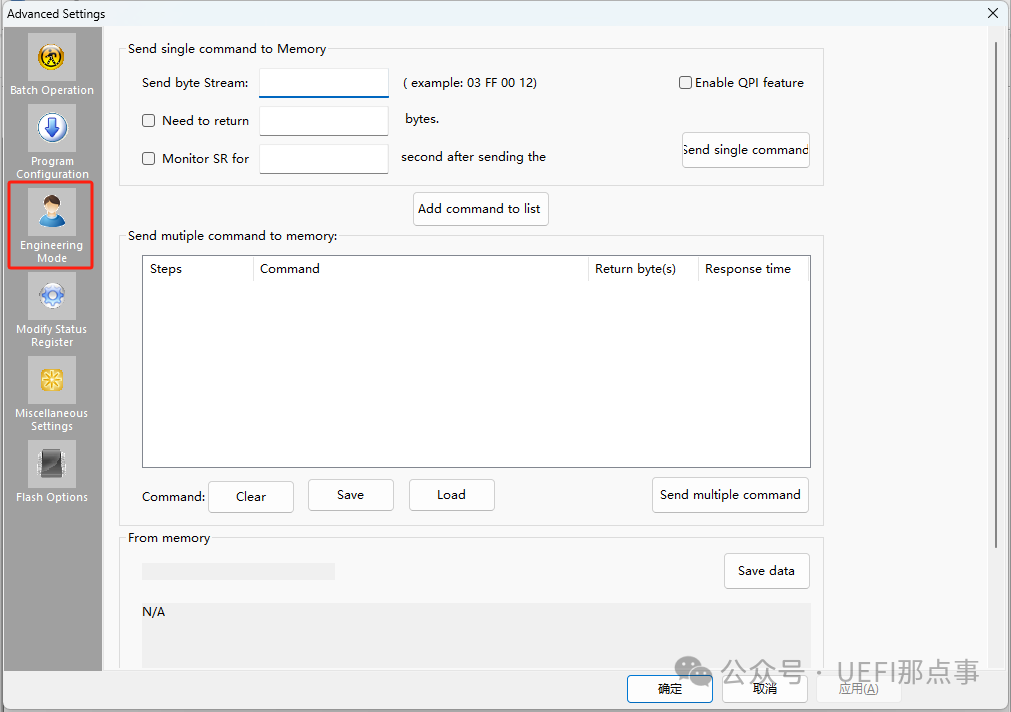Open the Modify Status Register icon
Image resolution: width=1011 pixels, height=712 pixels.
(52, 298)
